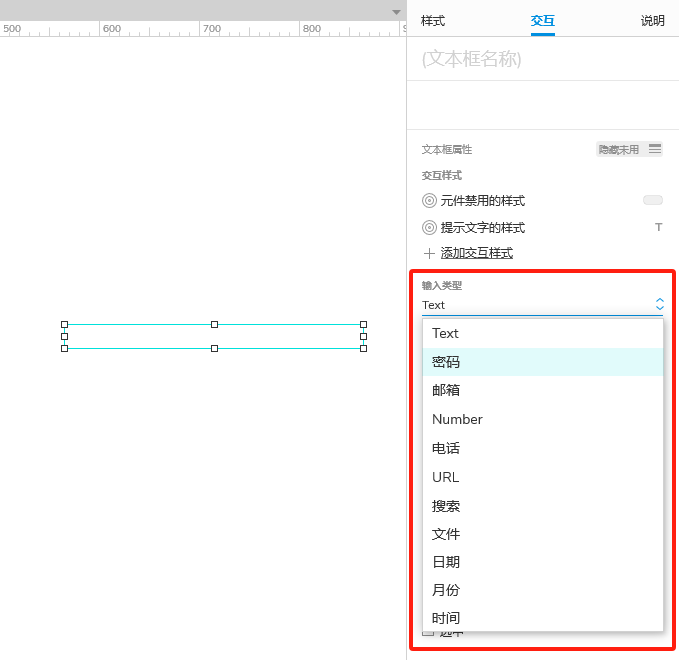This screenshot has height=660, width=679.
Task: Click the 元件禁用的样式 style entry
Action: point(483,201)
